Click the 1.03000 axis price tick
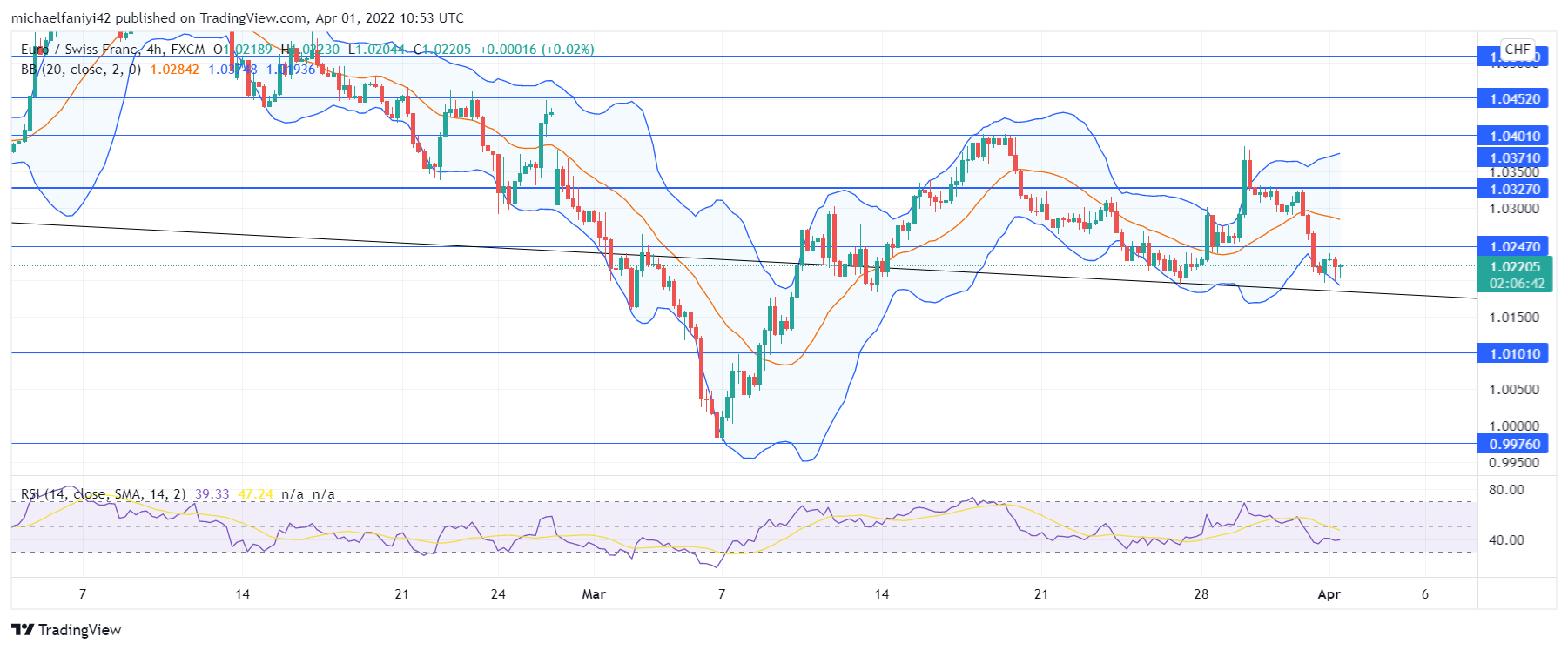 tap(1514, 209)
